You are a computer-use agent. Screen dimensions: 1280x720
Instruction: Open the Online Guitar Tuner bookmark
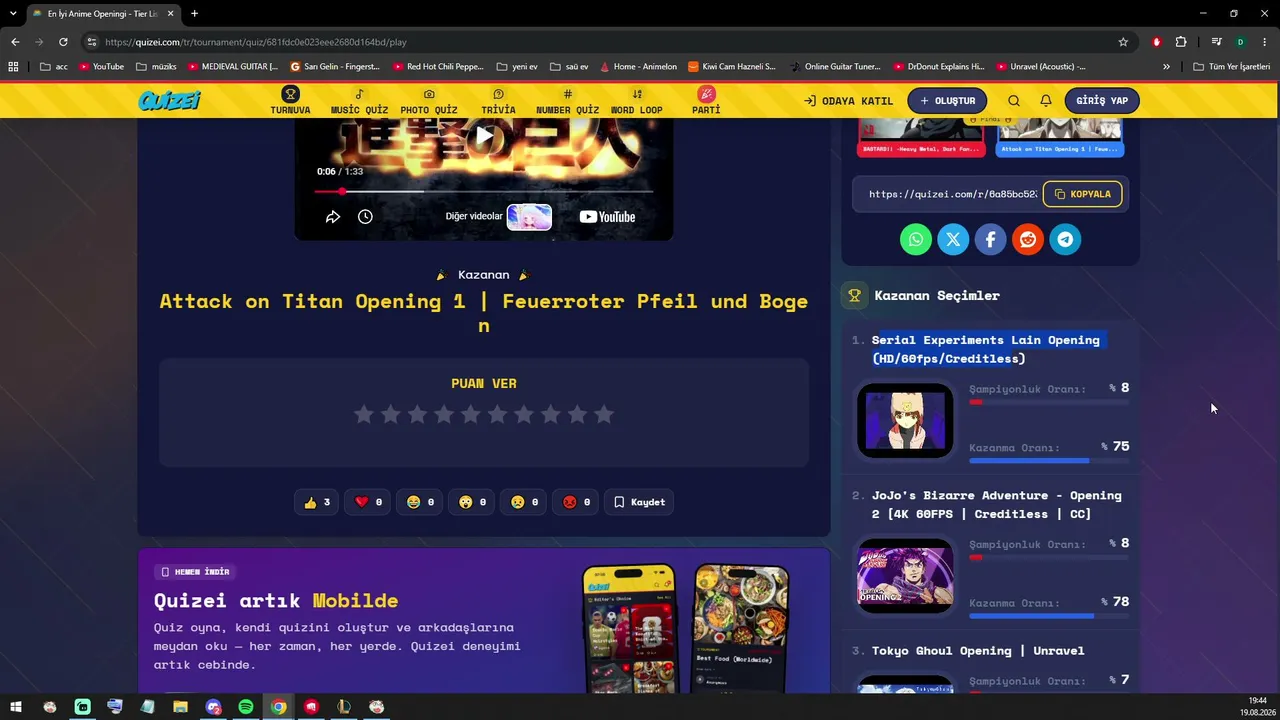835,67
